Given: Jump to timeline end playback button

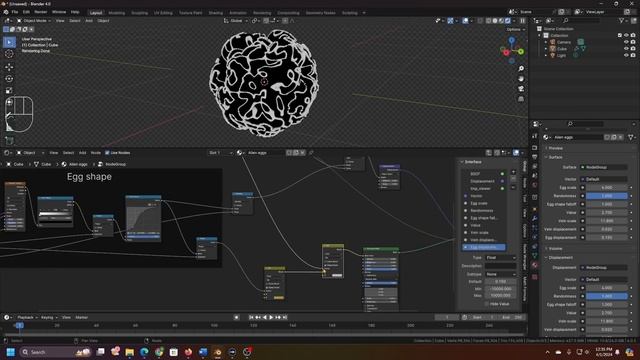Looking at the screenshot, I should [285, 317].
